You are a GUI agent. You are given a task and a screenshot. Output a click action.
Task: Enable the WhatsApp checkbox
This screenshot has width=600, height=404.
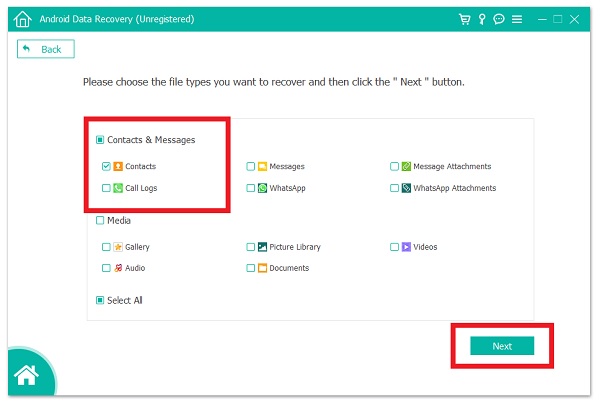click(250, 188)
